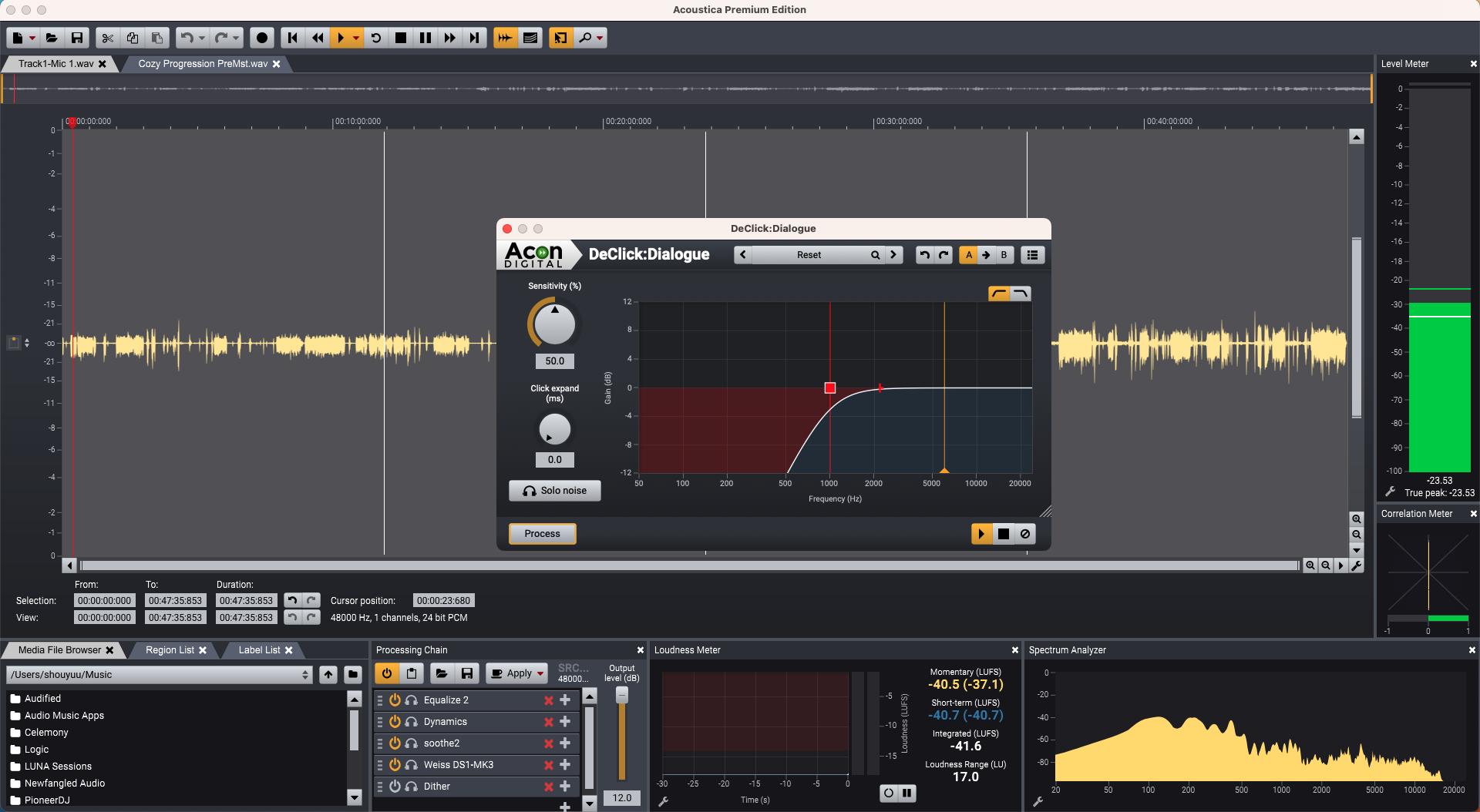
Task: Click the Rewind button in transport
Action: pyautogui.click(x=318, y=38)
